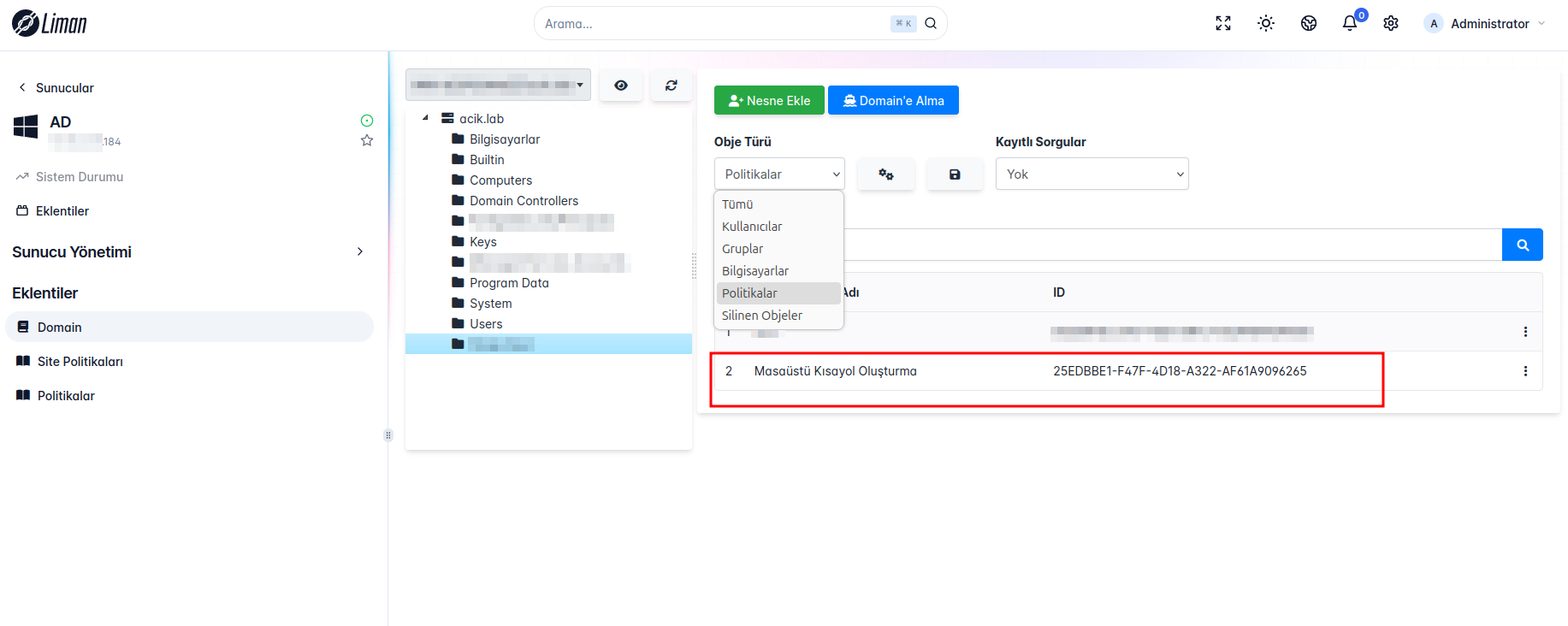
Task: Open settings gear icon
Action: click(1391, 23)
